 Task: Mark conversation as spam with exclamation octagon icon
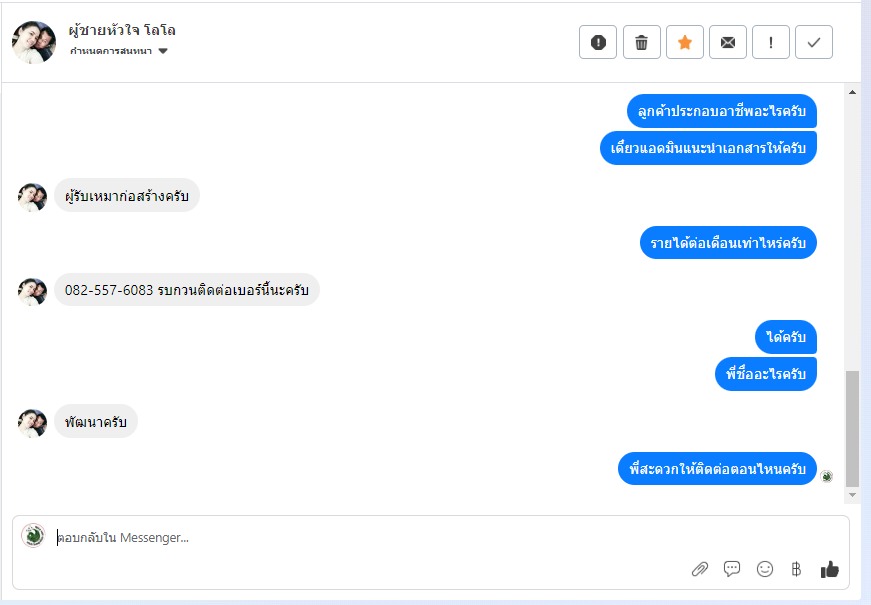pyautogui.click(x=598, y=42)
